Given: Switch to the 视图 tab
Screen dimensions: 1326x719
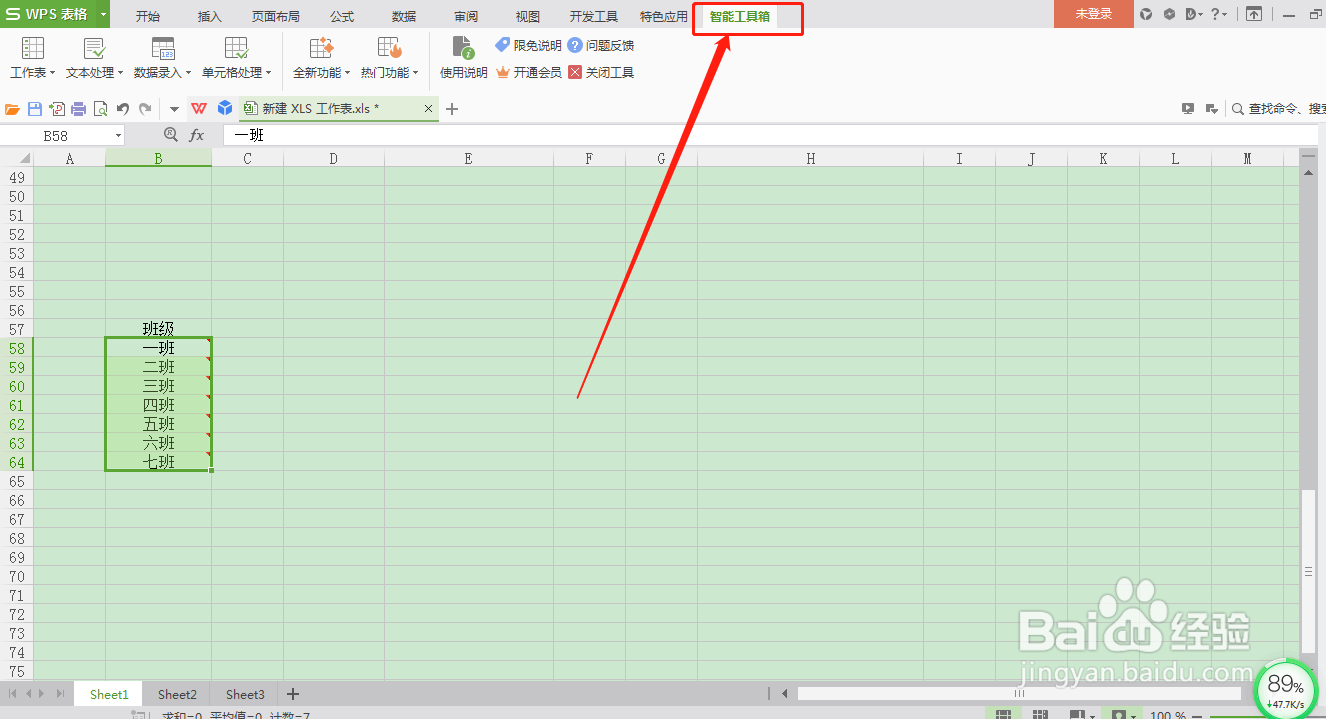Looking at the screenshot, I should point(528,16).
